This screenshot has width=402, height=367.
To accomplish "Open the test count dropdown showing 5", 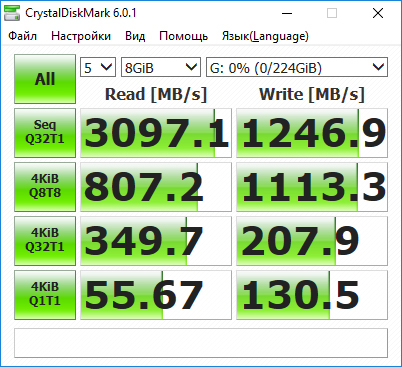I will tap(98, 67).
